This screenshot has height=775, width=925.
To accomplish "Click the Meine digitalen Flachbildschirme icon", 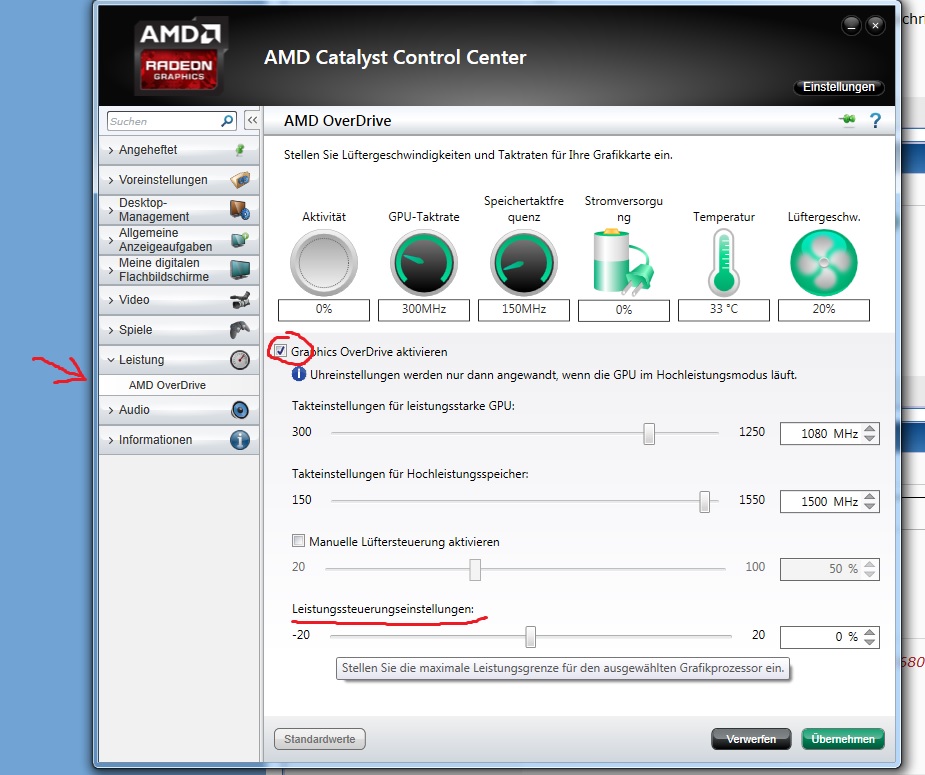I will tap(240, 270).
